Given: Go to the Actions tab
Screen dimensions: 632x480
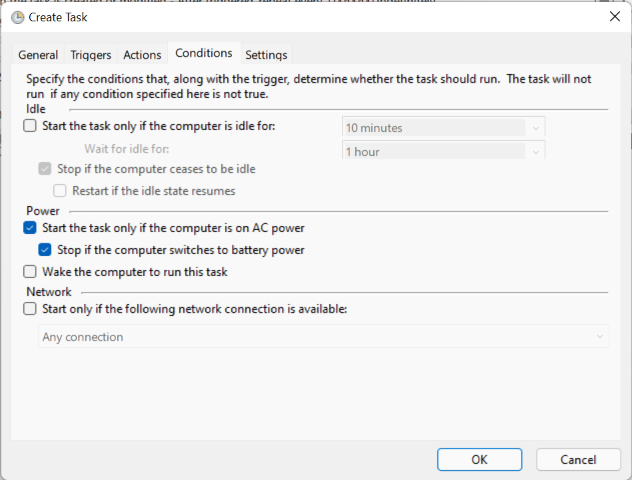Looking at the screenshot, I should click(x=142, y=55).
